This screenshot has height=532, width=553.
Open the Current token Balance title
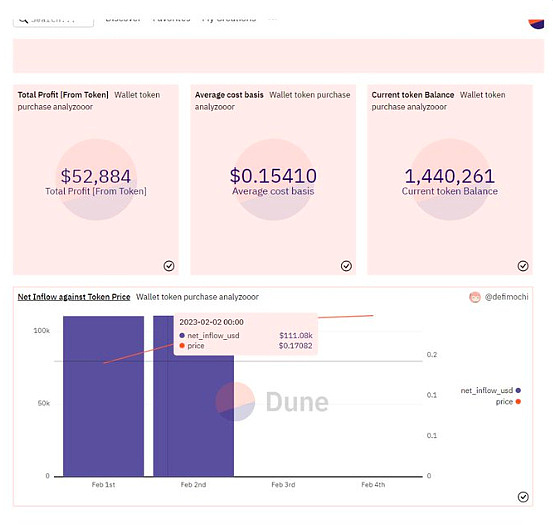tap(413, 95)
